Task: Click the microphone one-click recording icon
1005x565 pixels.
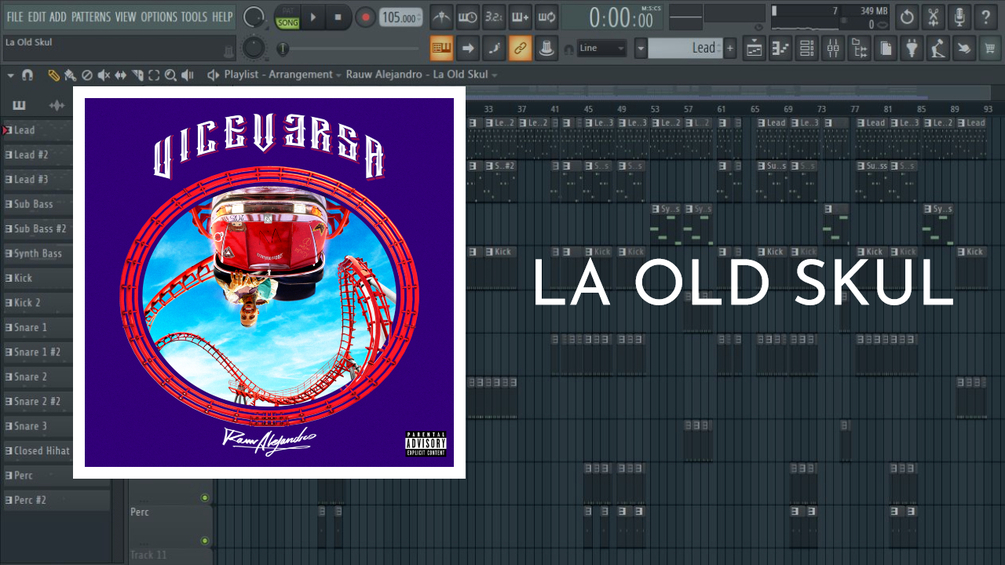Action: click(x=959, y=17)
